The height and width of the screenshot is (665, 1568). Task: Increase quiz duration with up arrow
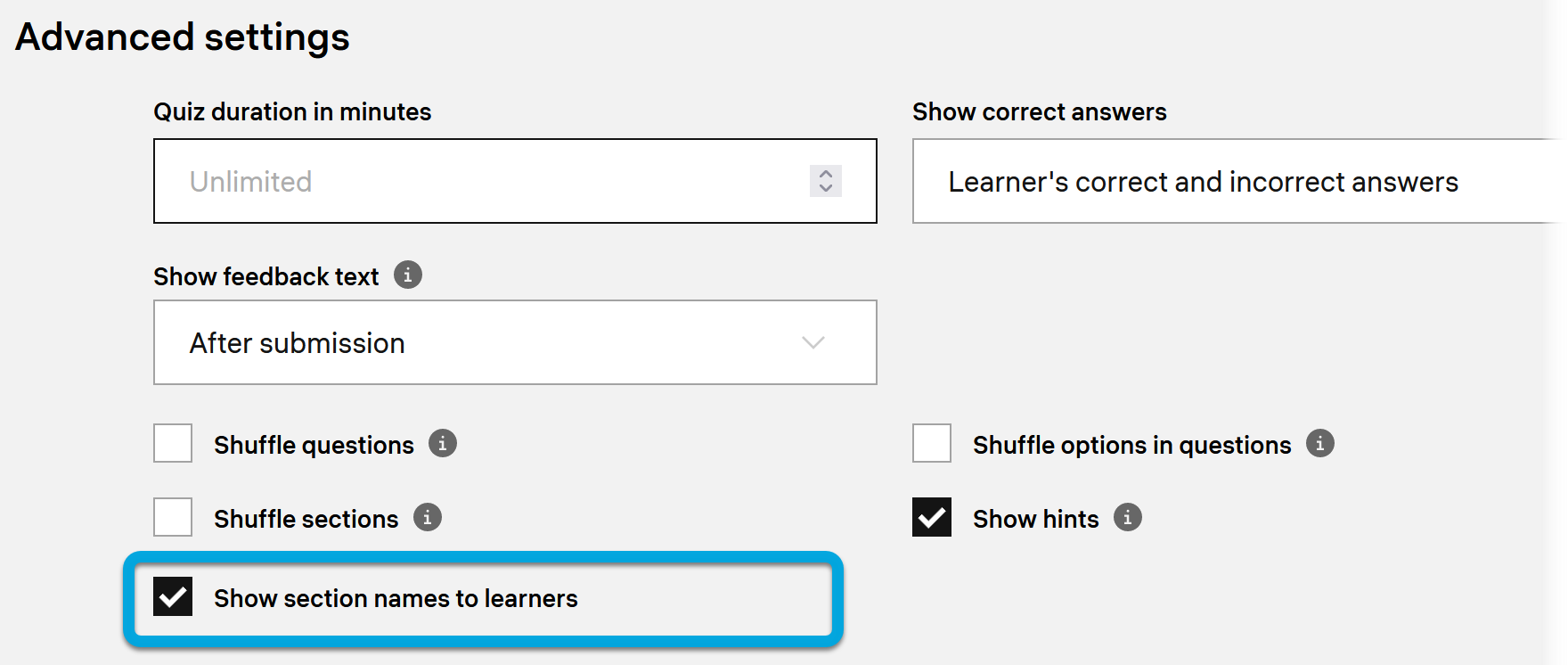826,173
